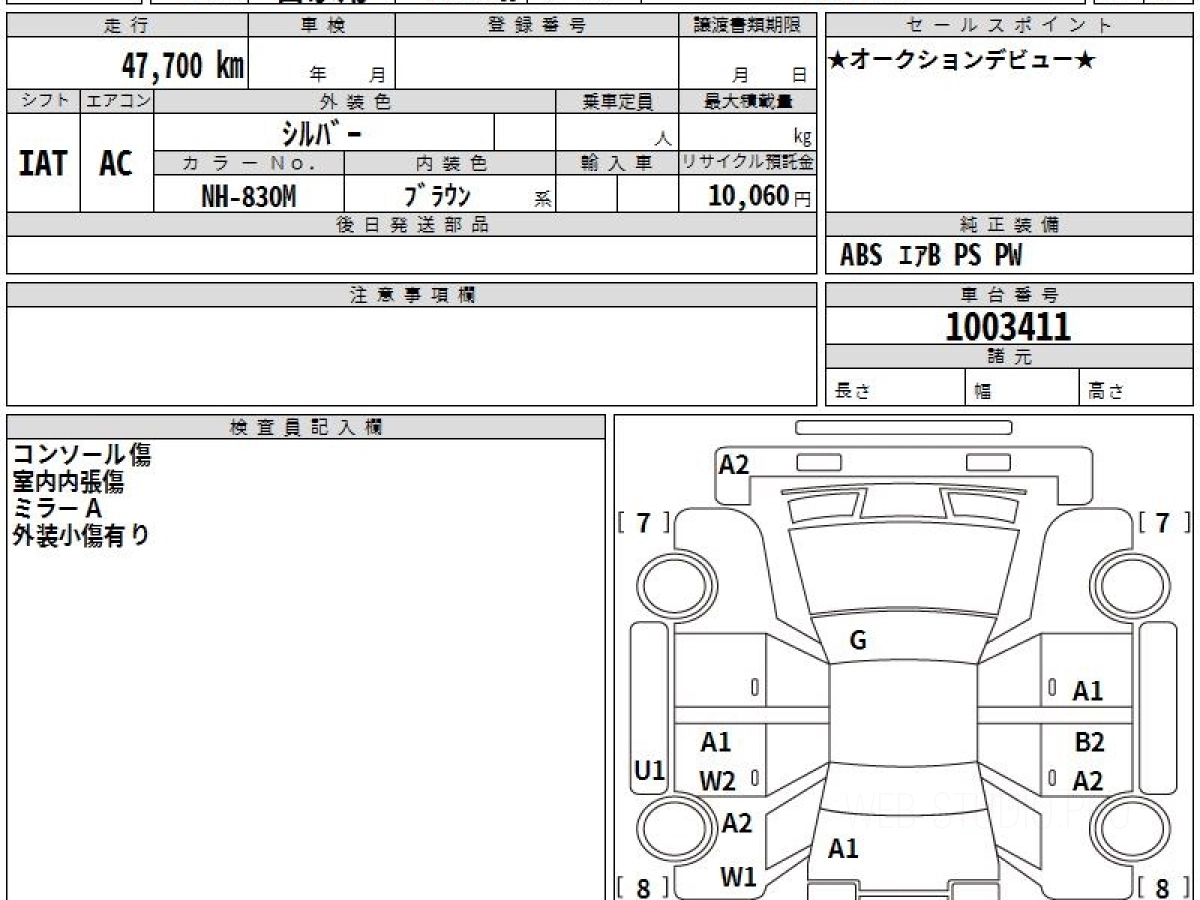The image size is (1200, 900).
Task: Click the エアコン label
Action: (x=117, y=101)
